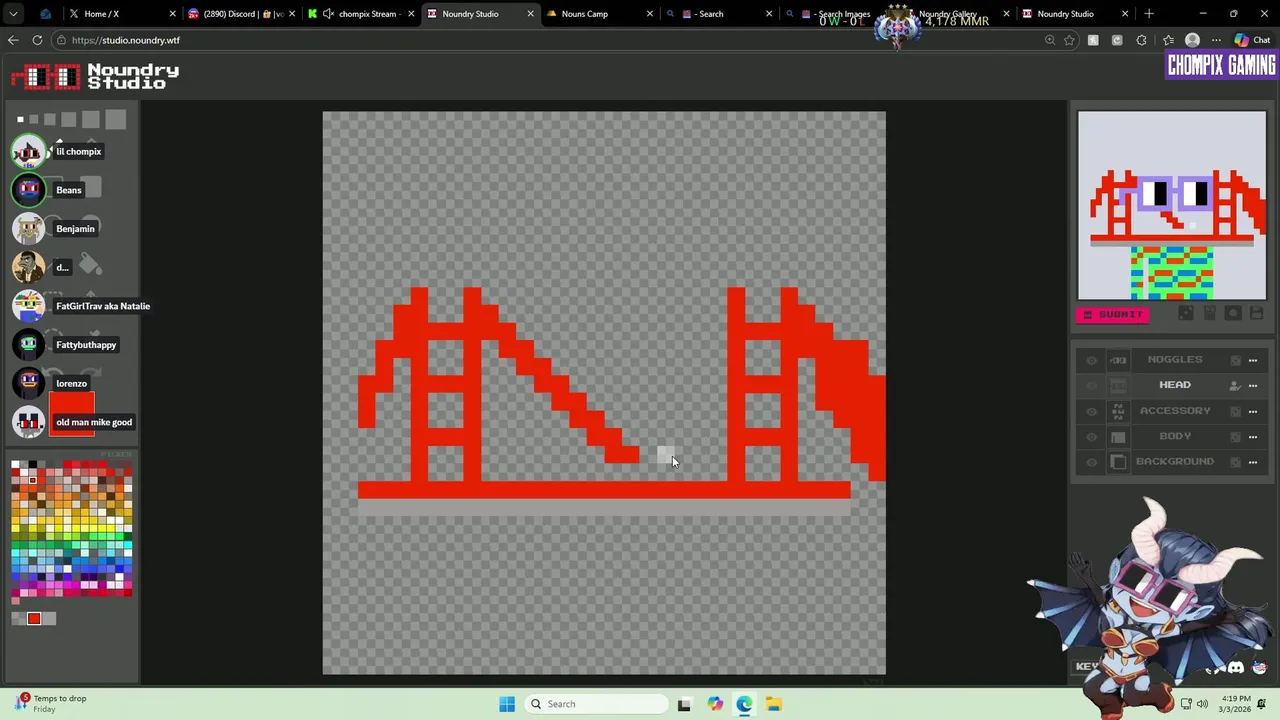
Task: Open Head layer options ellipsis menu
Action: tap(1253, 385)
